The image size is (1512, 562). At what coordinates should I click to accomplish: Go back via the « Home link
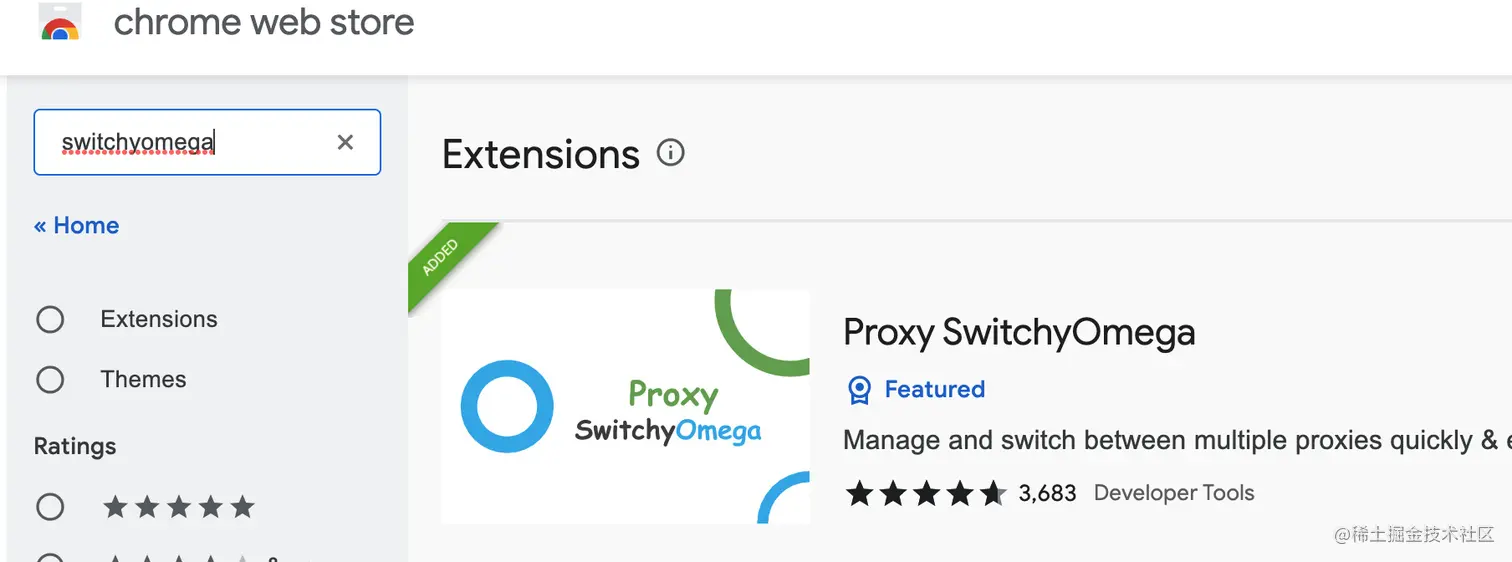77,226
